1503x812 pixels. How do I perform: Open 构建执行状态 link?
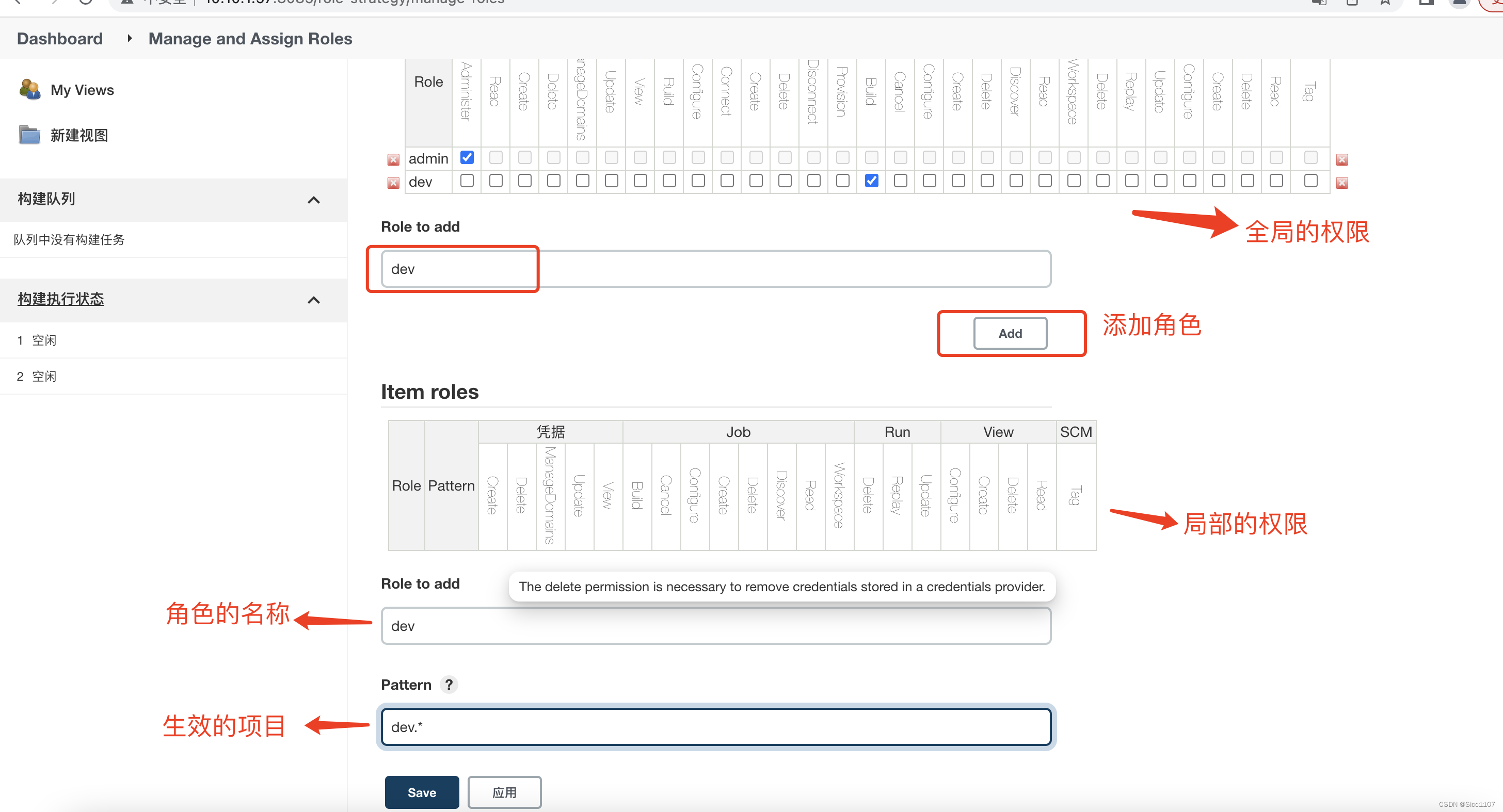coord(61,299)
